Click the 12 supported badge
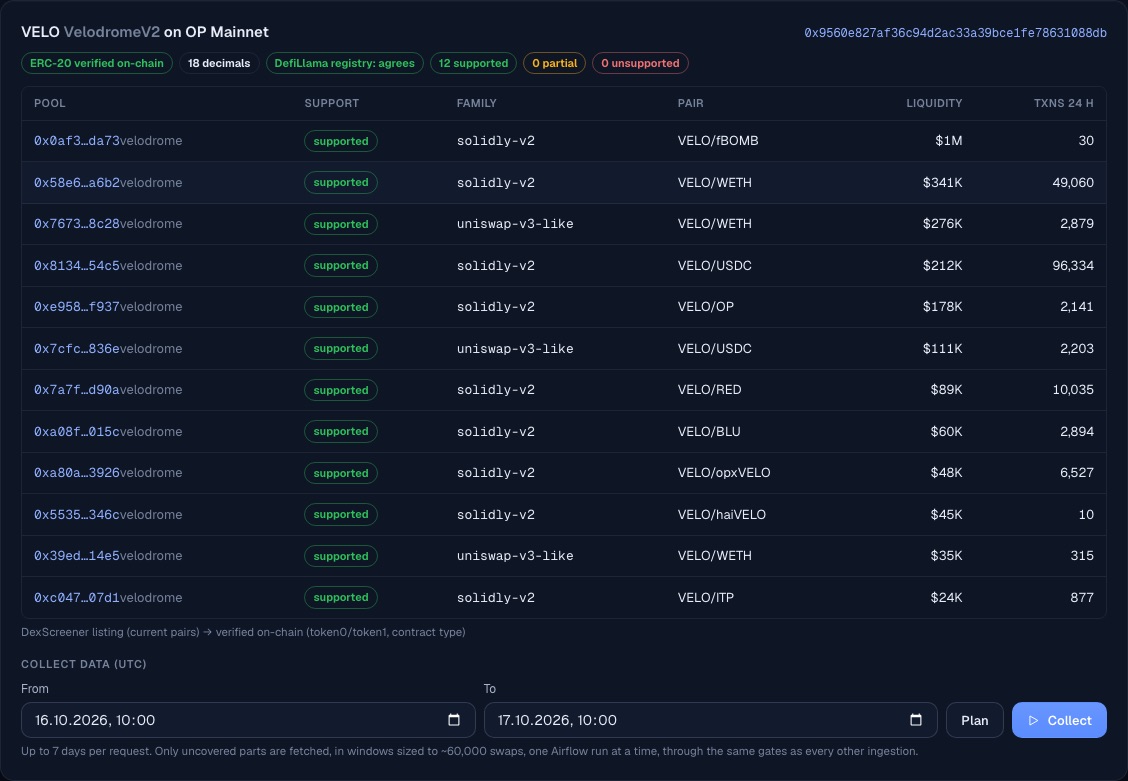Image resolution: width=1128 pixels, height=781 pixels. (473, 63)
